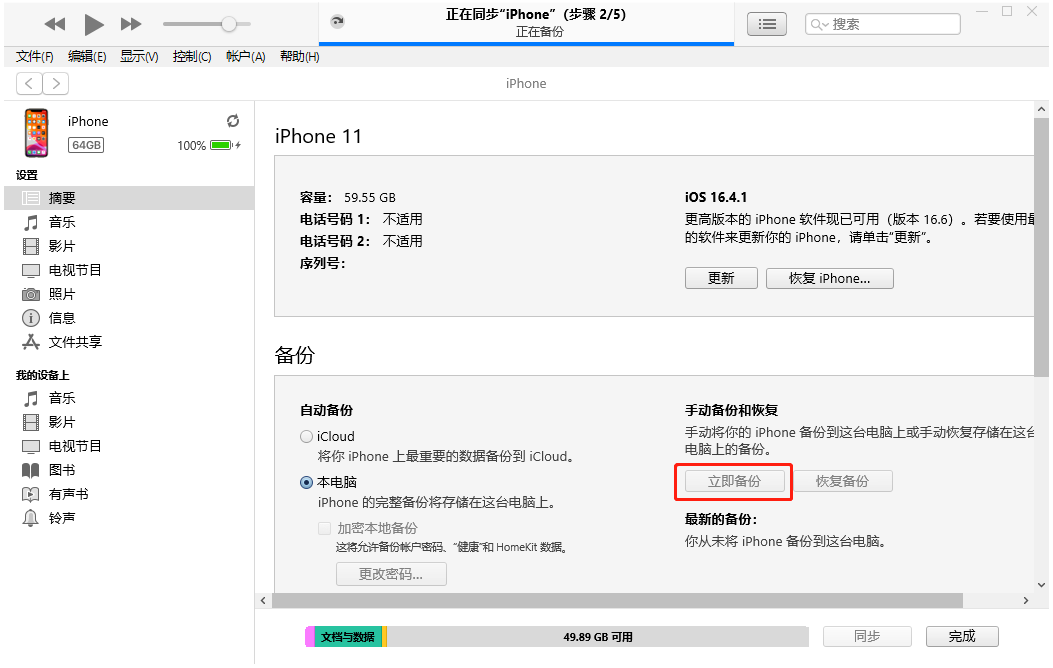Open the 文件(F) menu

(35, 57)
